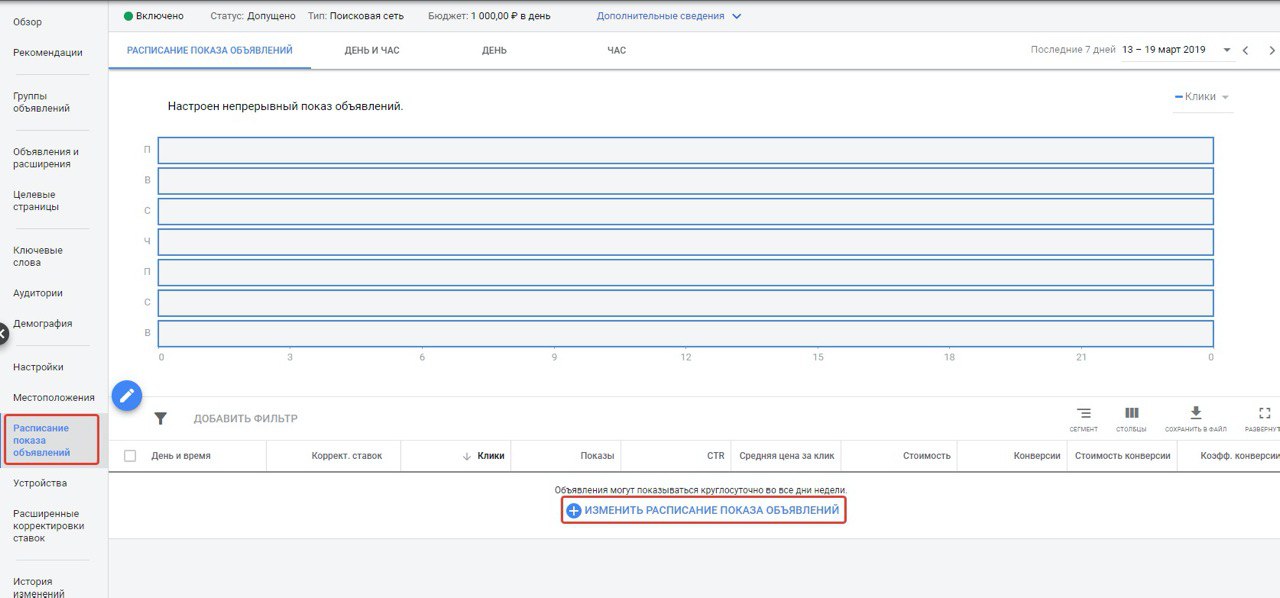Open Рекомендации in the sidebar
Image resolution: width=1280 pixels, height=598 pixels.
pyautogui.click(x=48, y=53)
